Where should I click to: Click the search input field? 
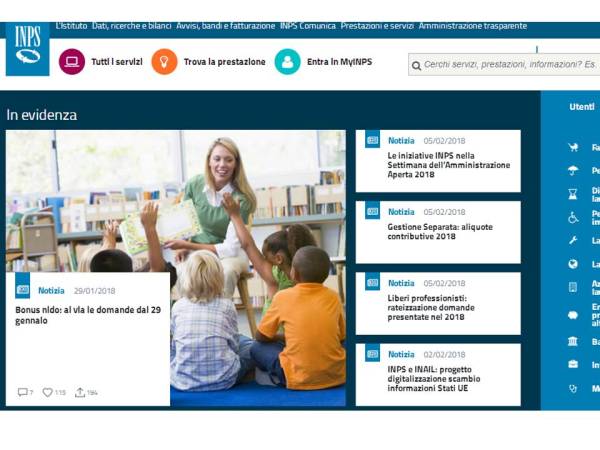click(510, 65)
